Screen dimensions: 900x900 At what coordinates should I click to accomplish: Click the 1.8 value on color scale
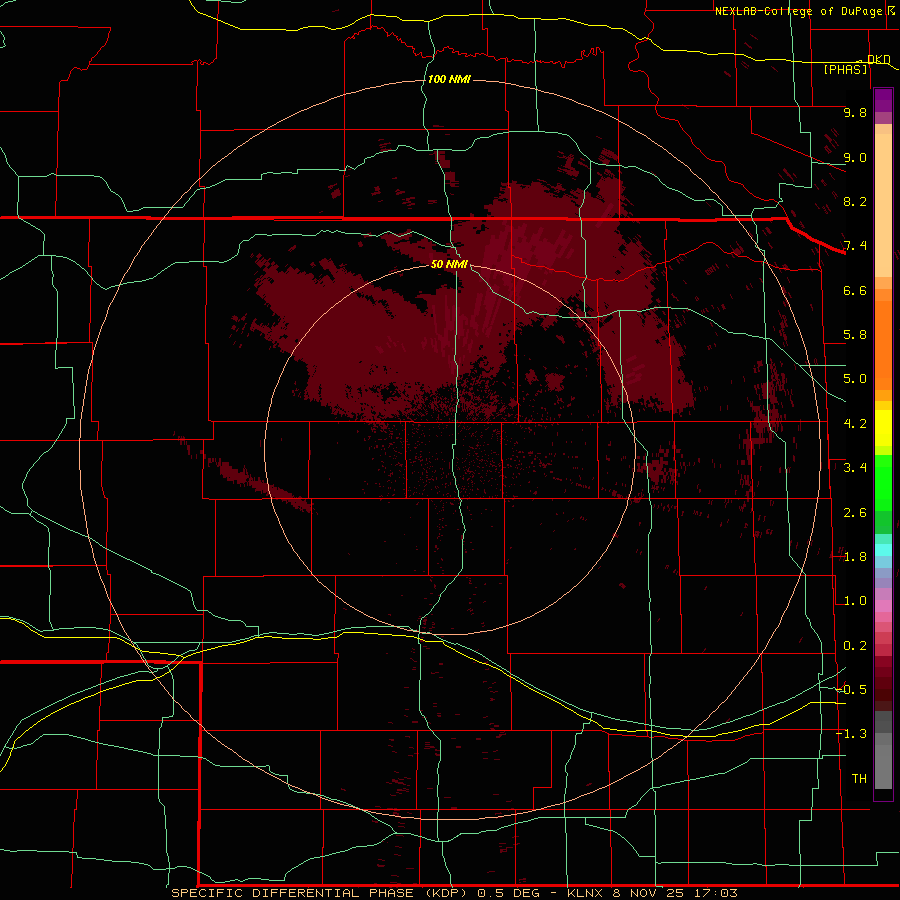[x=855, y=557]
